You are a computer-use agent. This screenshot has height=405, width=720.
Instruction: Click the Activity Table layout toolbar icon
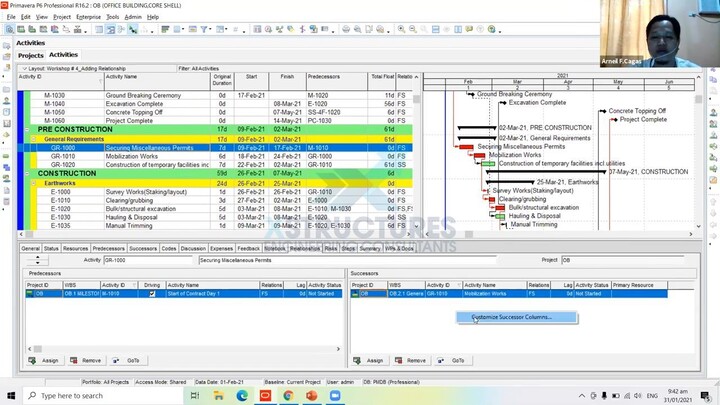point(99,29)
